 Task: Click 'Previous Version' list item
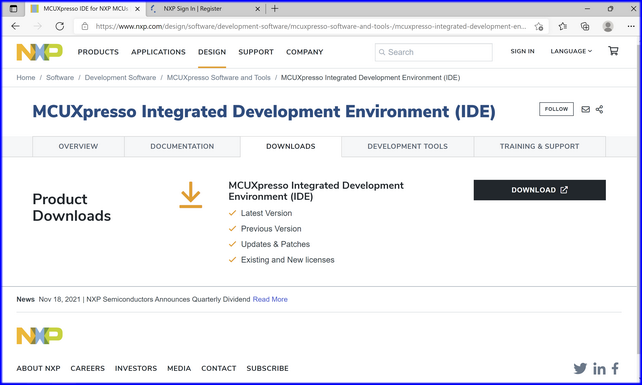271,229
